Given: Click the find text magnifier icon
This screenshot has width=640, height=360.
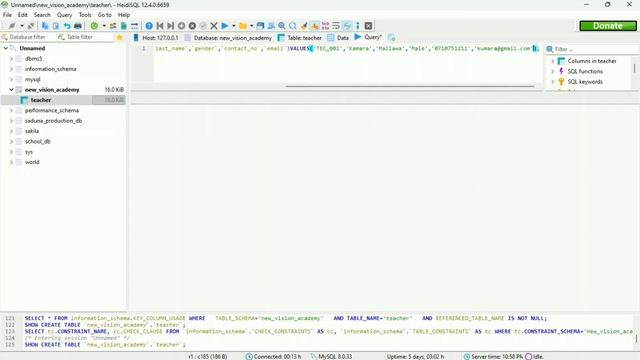Looking at the screenshot, I should coord(282,26).
